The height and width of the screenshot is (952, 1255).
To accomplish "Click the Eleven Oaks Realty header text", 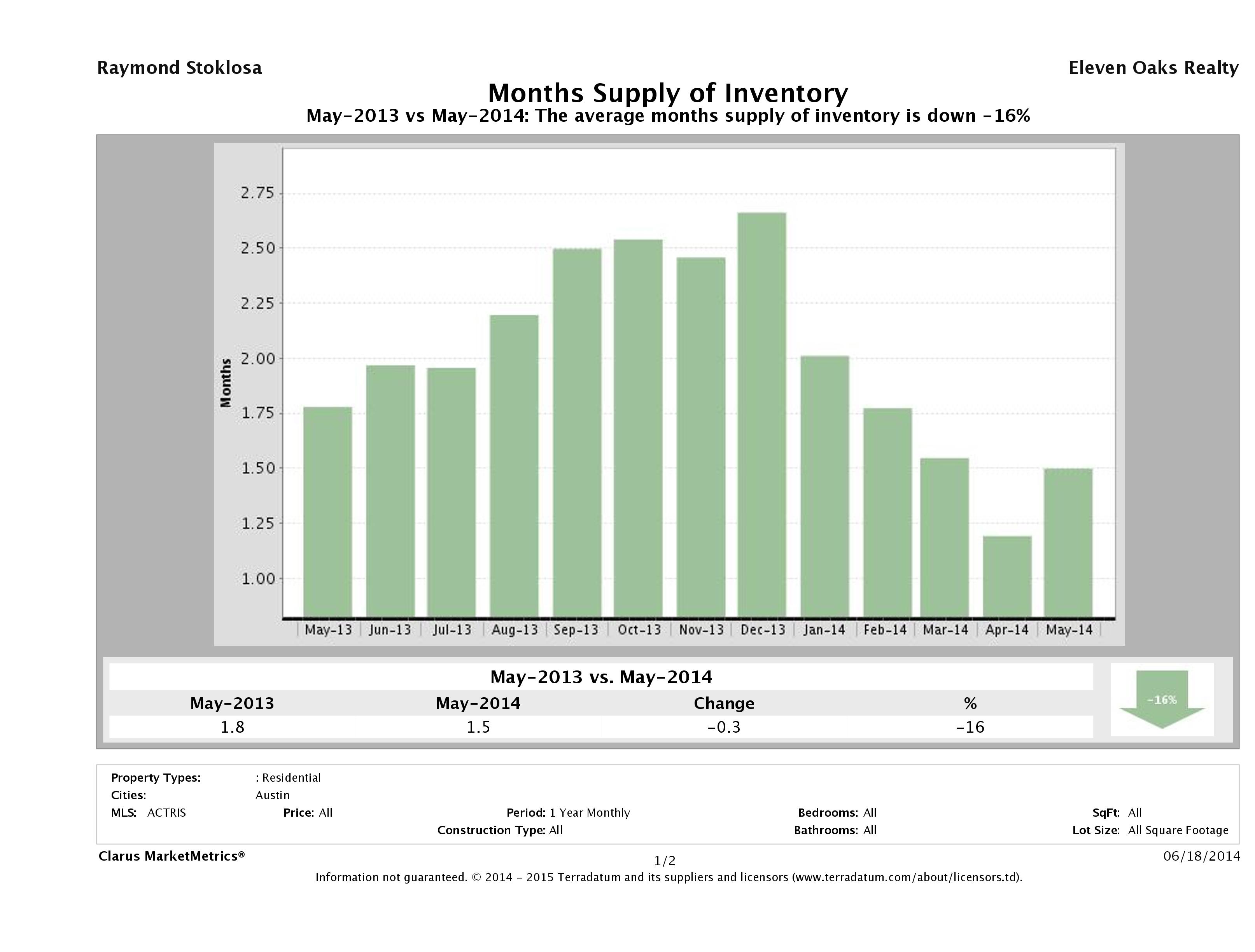I will (x=1153, y=68).
